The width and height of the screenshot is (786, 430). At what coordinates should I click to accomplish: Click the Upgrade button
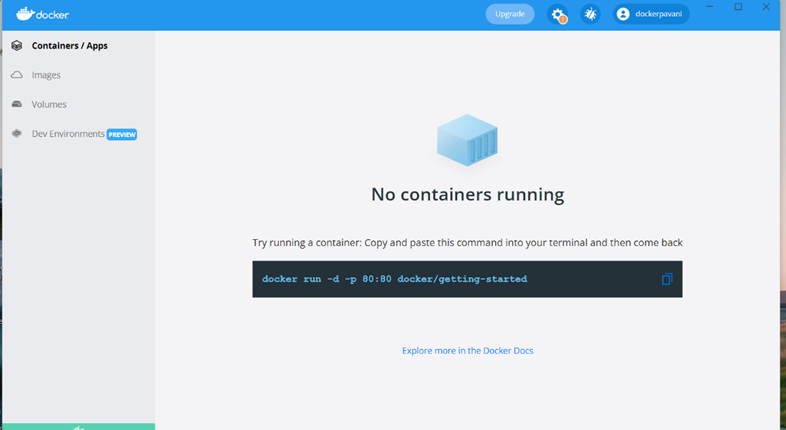pos(510,14)
